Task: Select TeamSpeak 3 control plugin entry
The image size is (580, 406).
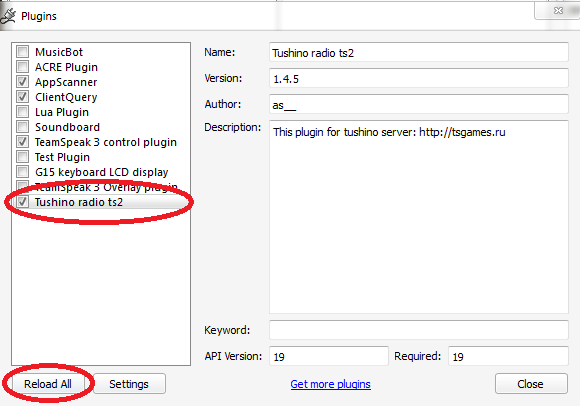Action: tap(106, 142)
